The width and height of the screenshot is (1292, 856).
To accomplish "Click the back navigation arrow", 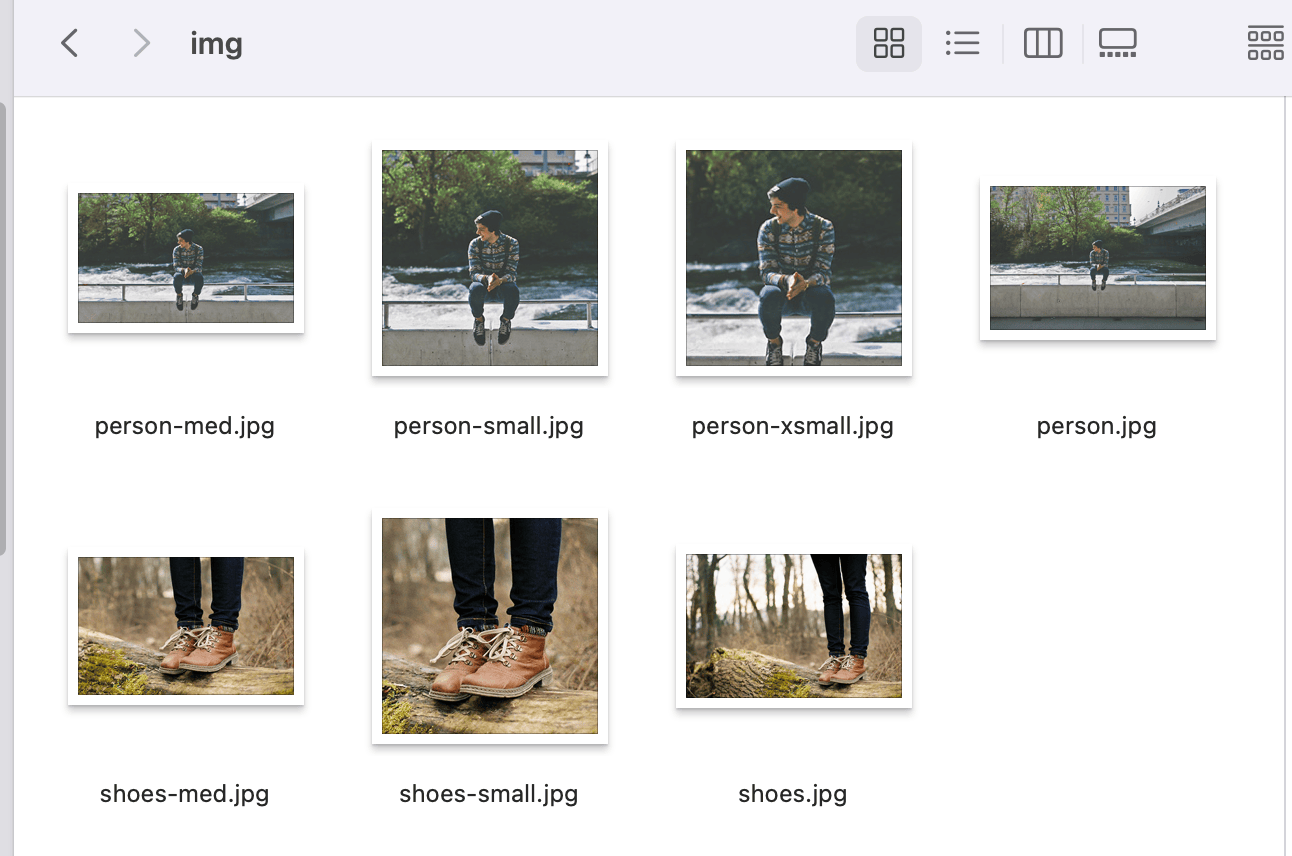I will coord(69,43).
